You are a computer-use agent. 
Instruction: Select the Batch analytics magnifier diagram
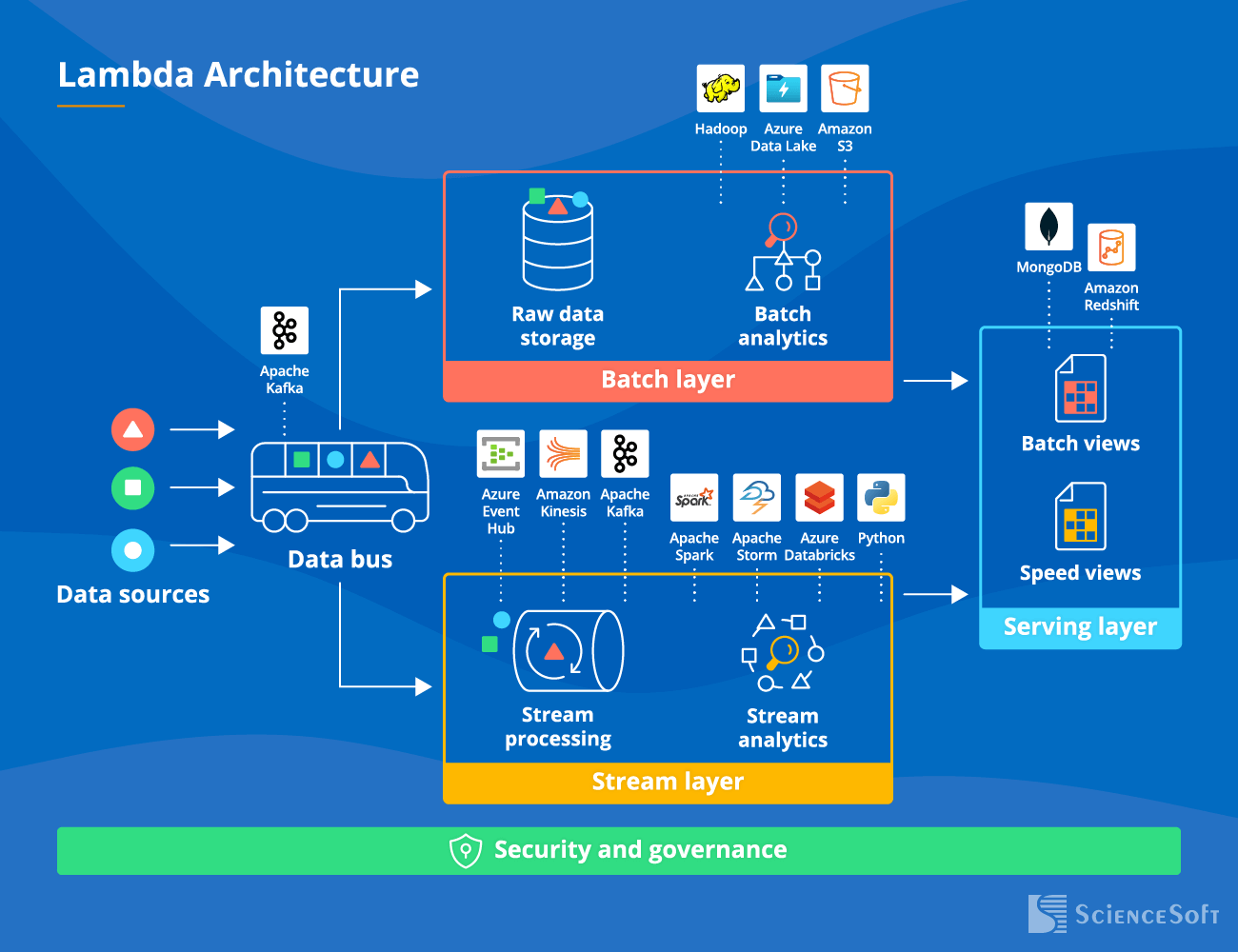pyautogui.click(x=782, y=252)
